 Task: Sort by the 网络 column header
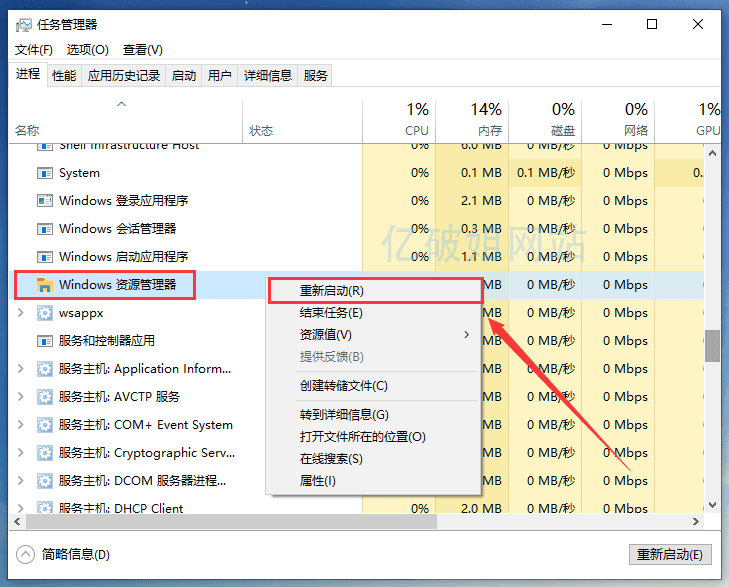(x=618, y=121)
